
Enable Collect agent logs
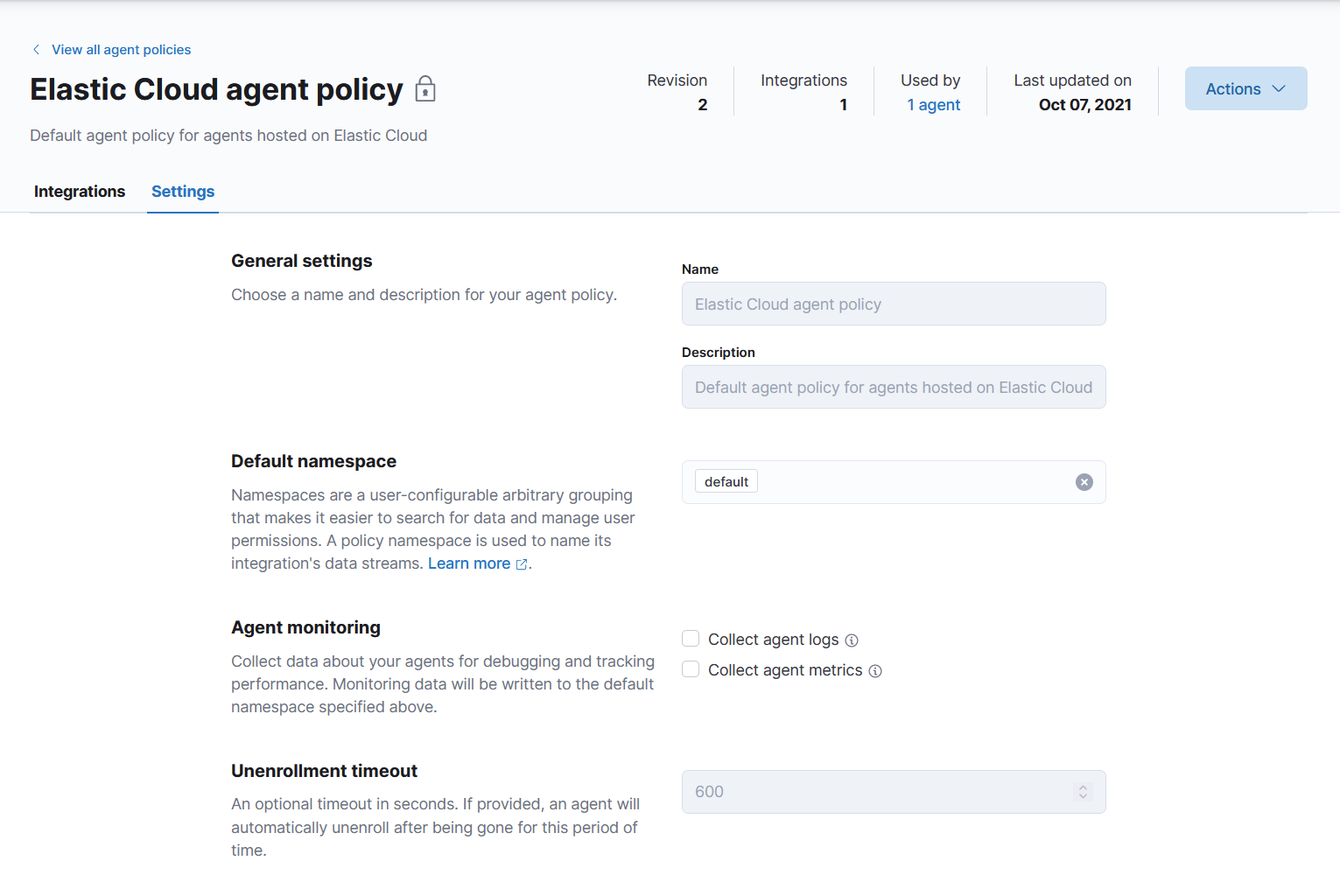tap(691, 639)
